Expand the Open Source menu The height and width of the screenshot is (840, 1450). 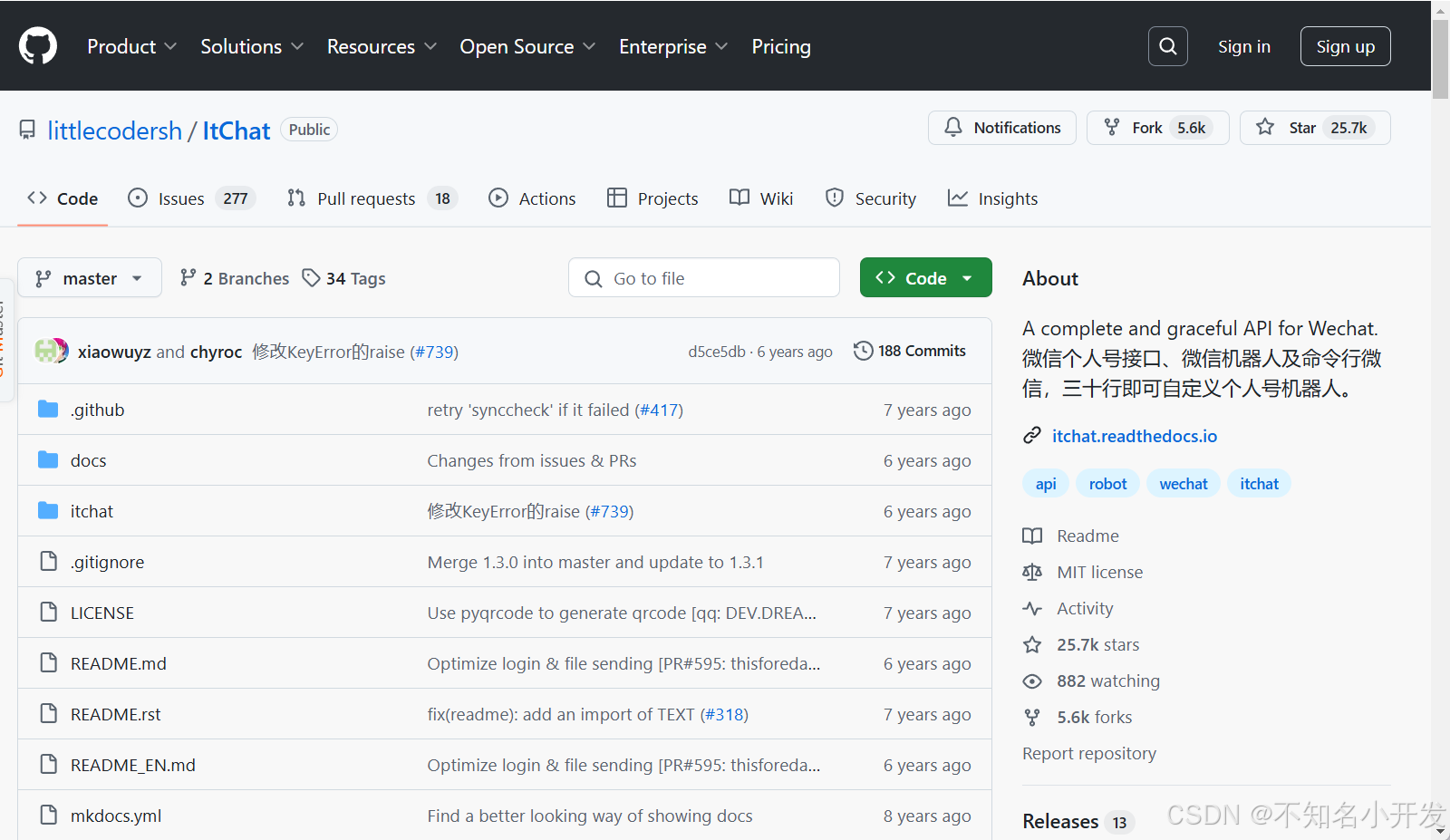click(527, 46)
